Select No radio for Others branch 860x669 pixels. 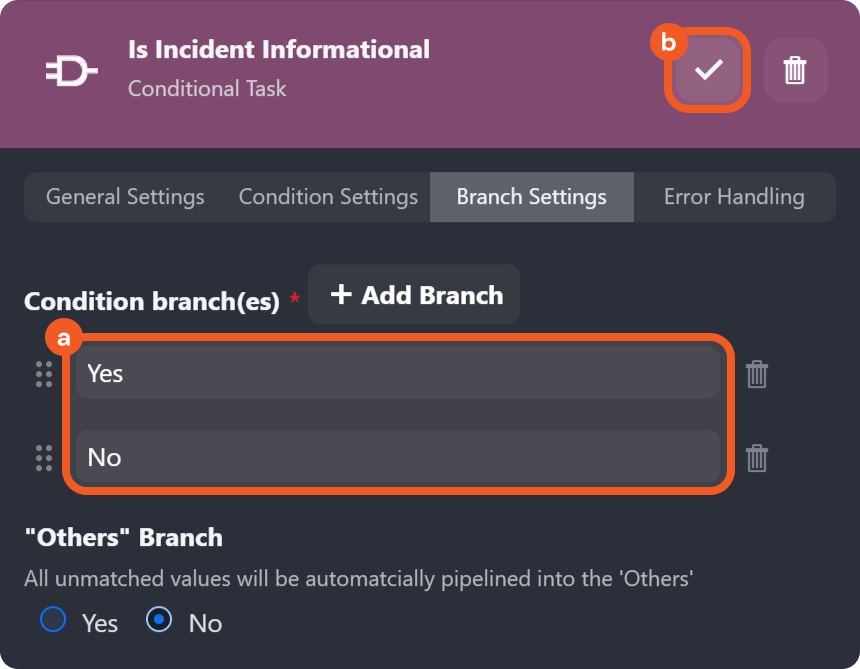(159, 621)
